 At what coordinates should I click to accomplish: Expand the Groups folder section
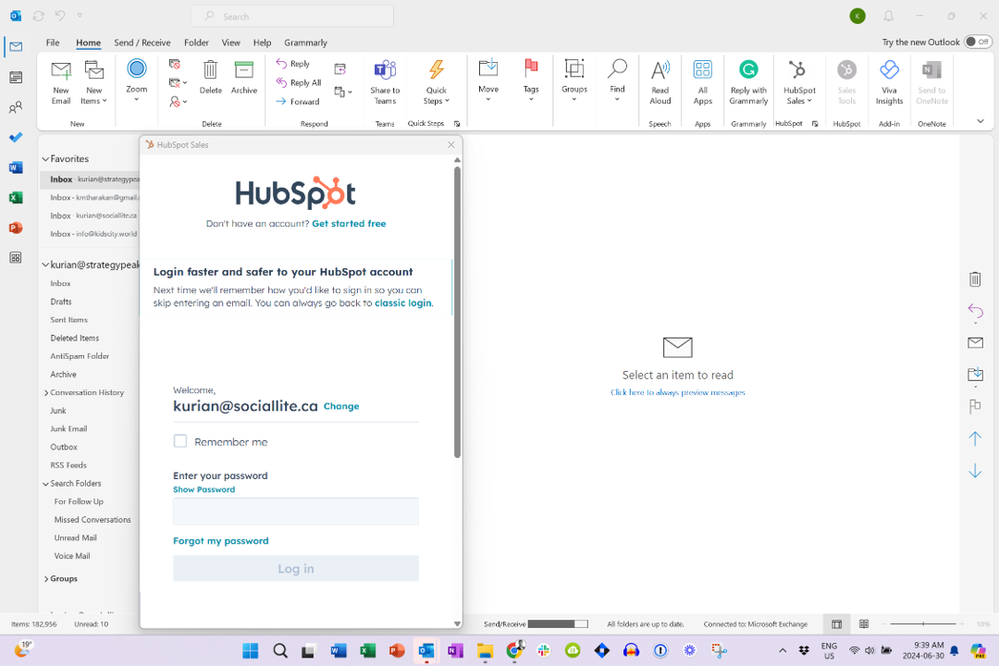(x=46, y=579)
